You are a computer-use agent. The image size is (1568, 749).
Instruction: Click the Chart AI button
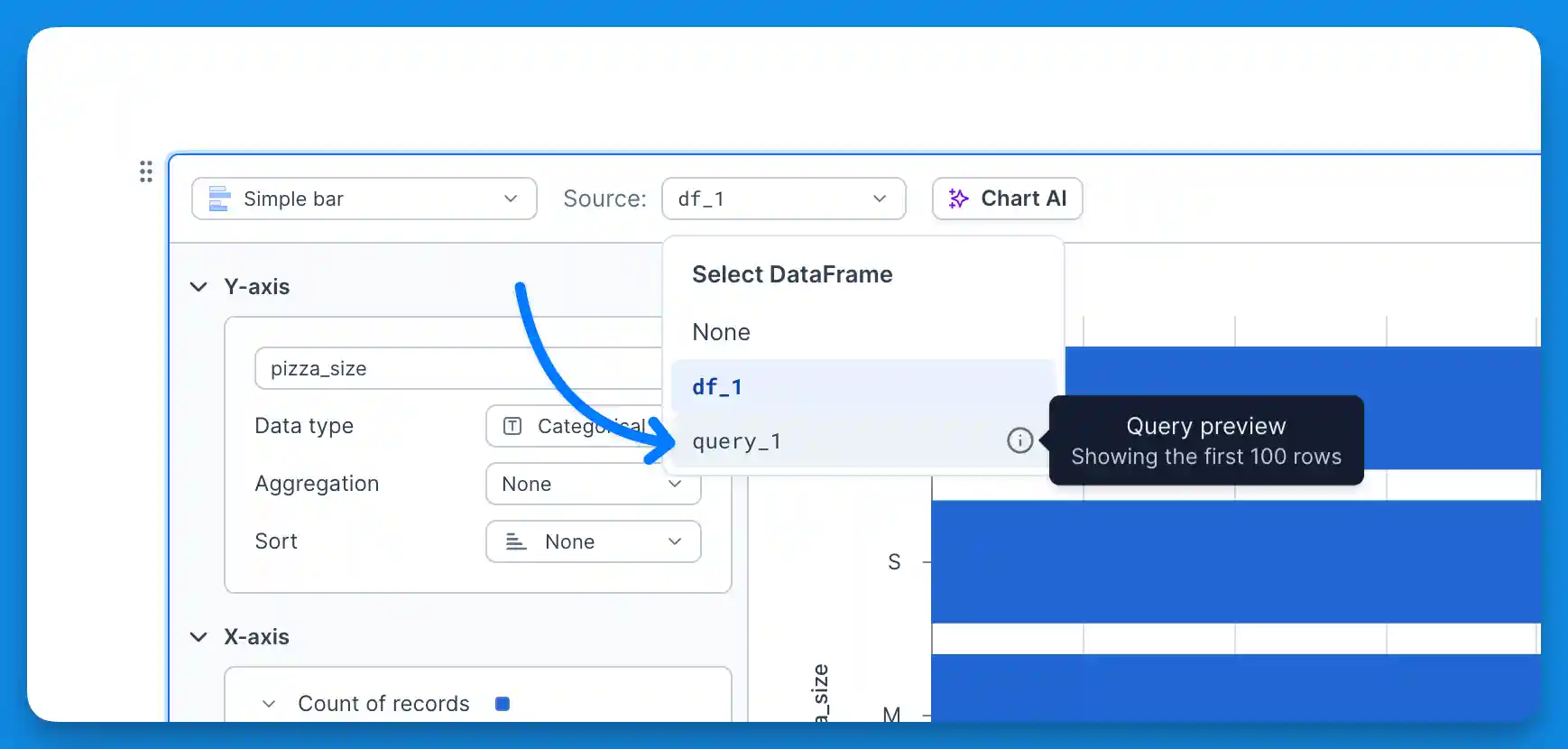(x=1007, y=199)
